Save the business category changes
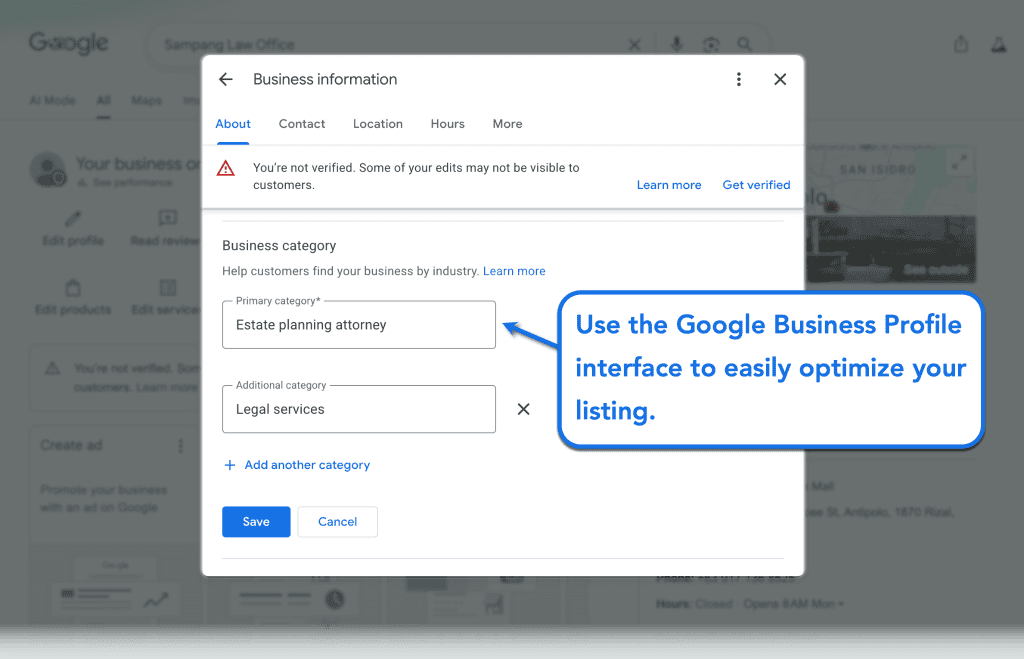Image resolution: width=1024 pixels, height=659 pixels. coord(256,522)
